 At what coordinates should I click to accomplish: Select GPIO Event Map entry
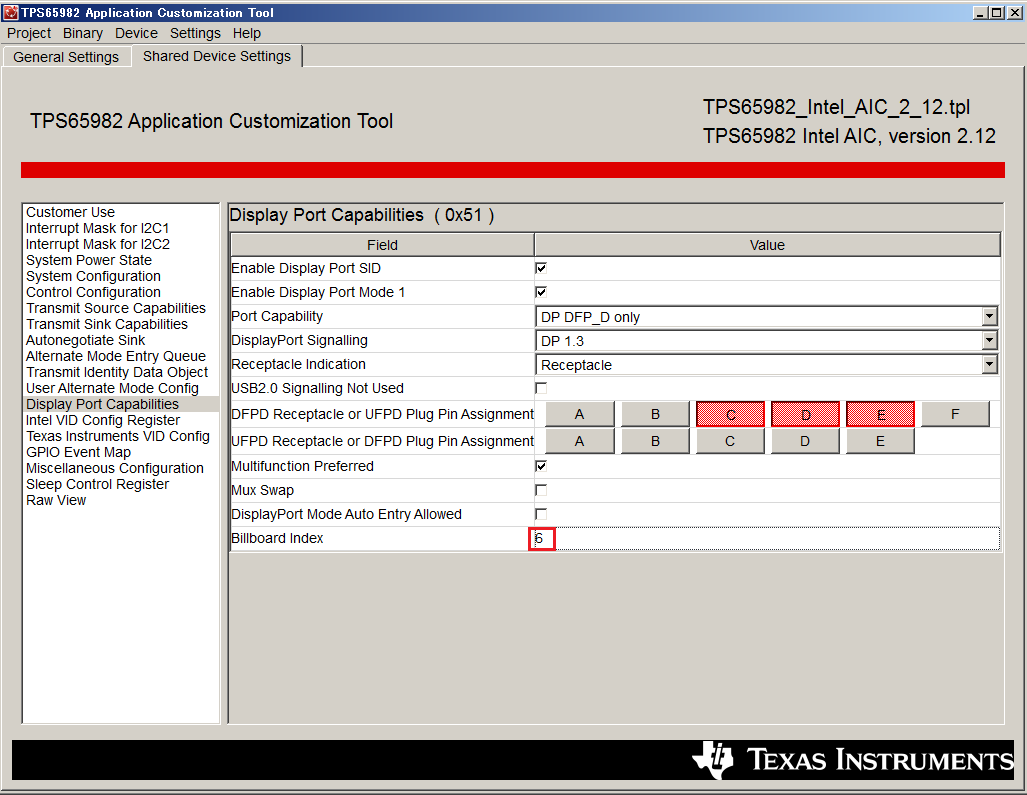point(78,453)
